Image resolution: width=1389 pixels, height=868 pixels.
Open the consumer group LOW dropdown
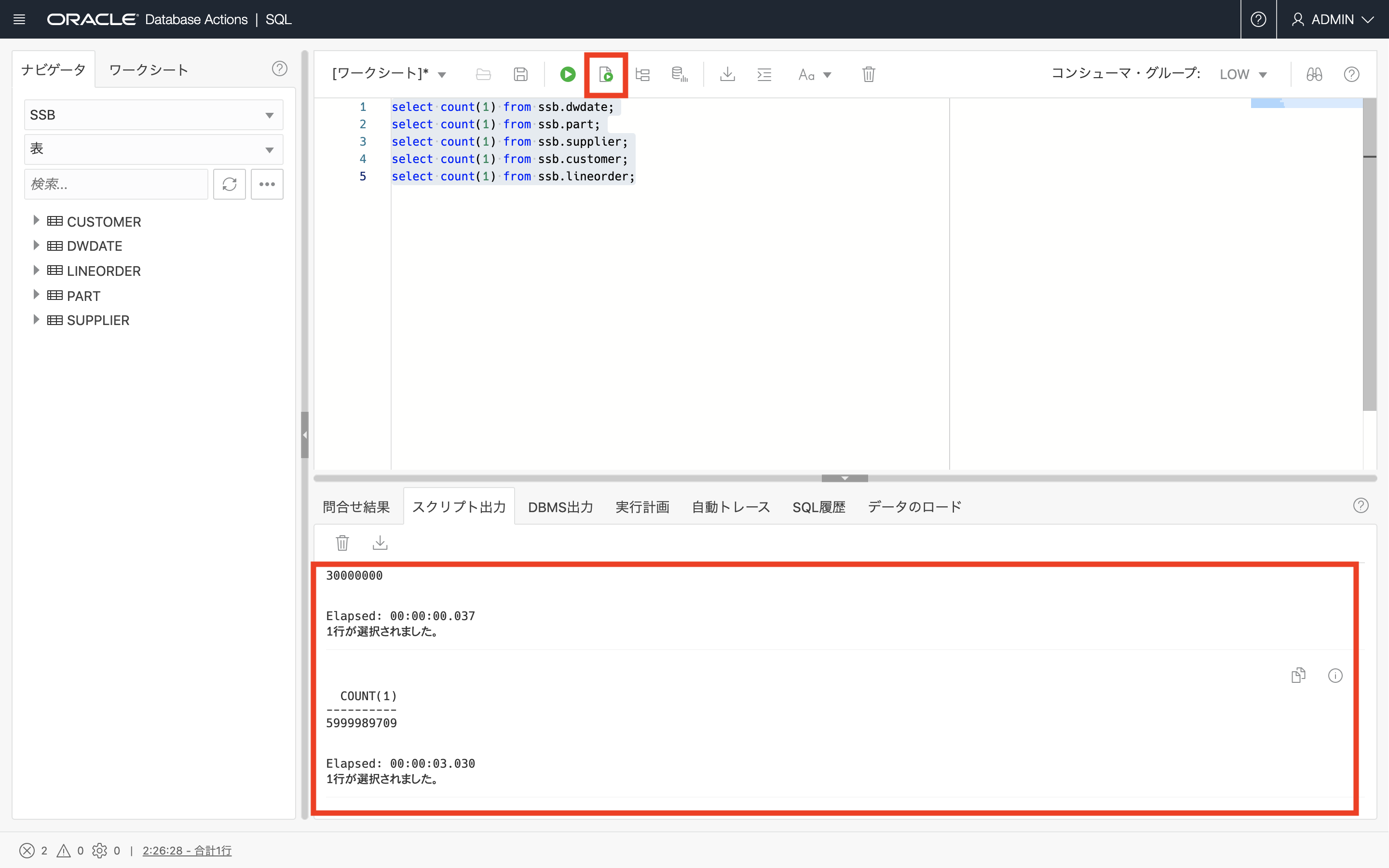click(1243, 75)
